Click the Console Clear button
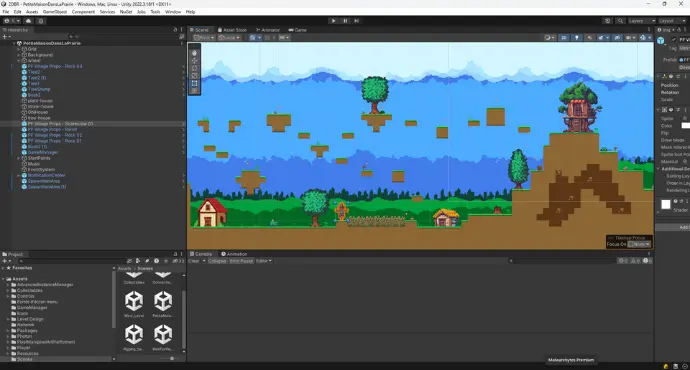 pos(194,261)
